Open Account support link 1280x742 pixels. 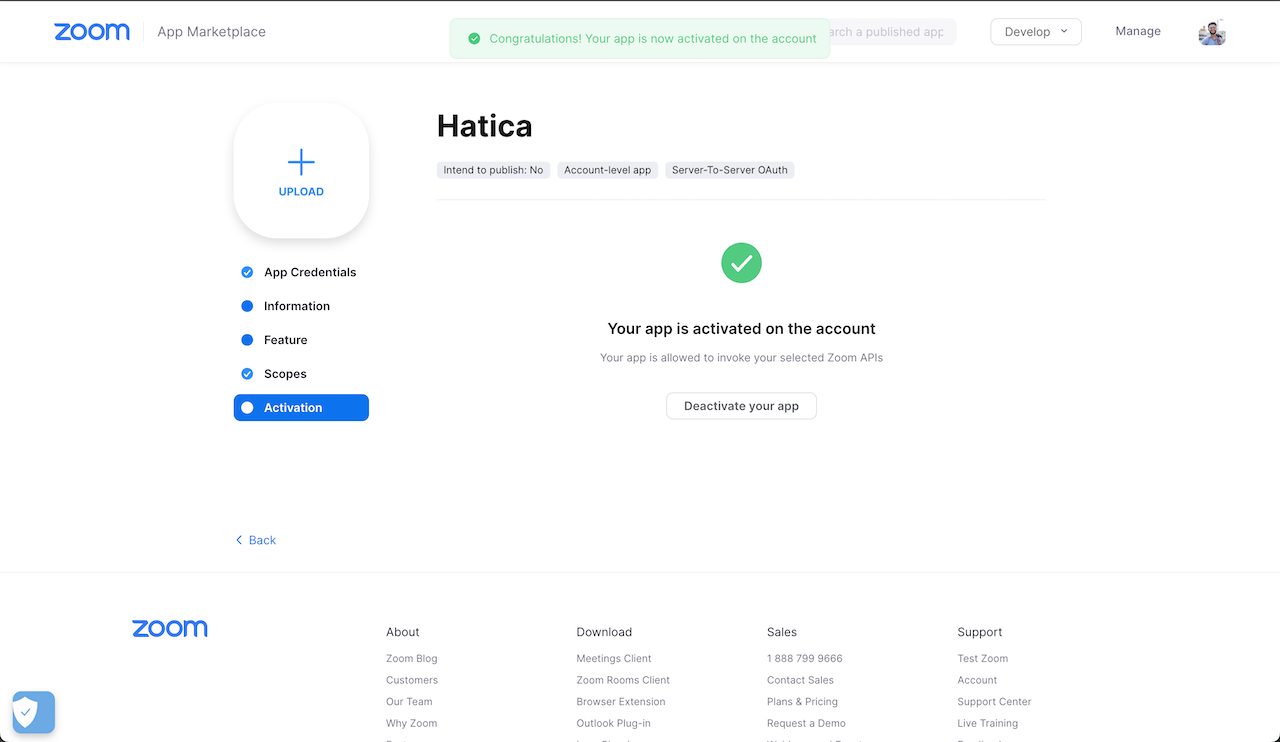pos(977,680)
